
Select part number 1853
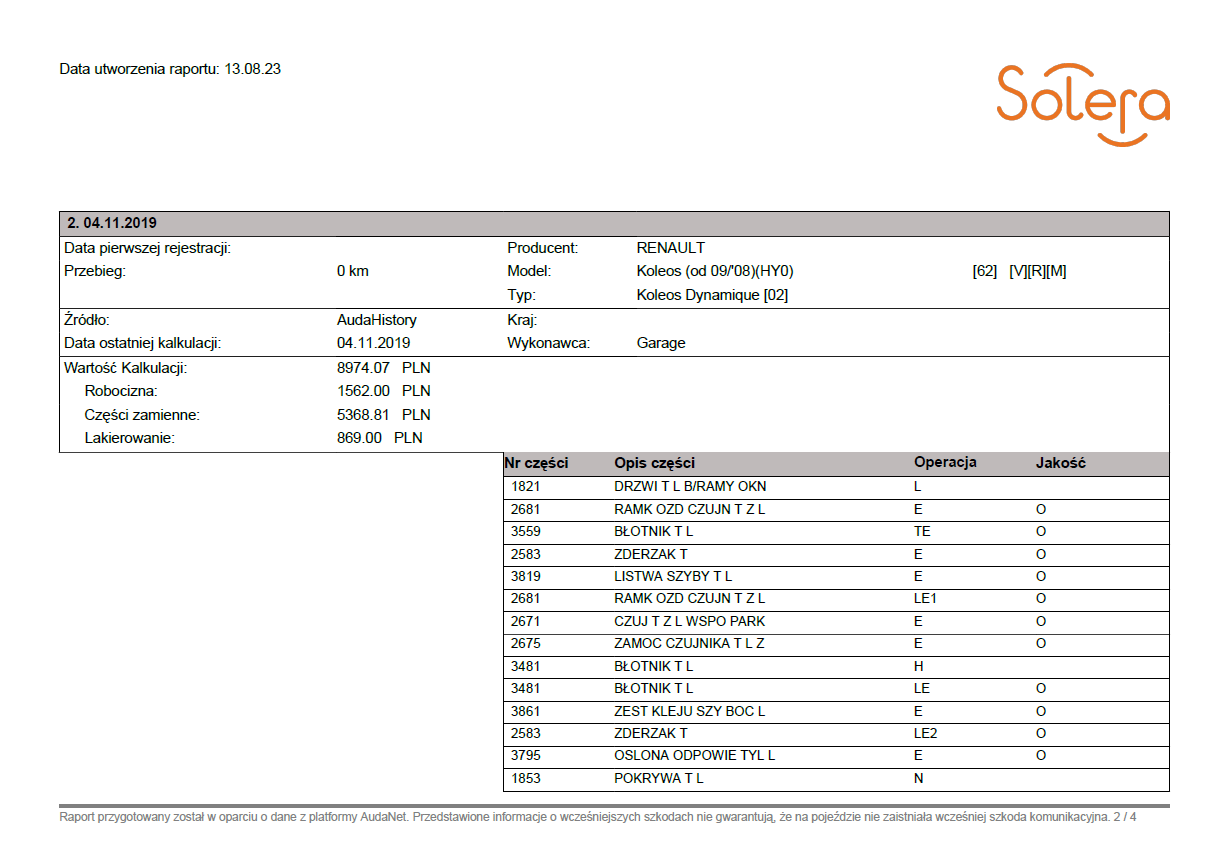(526, 778)
